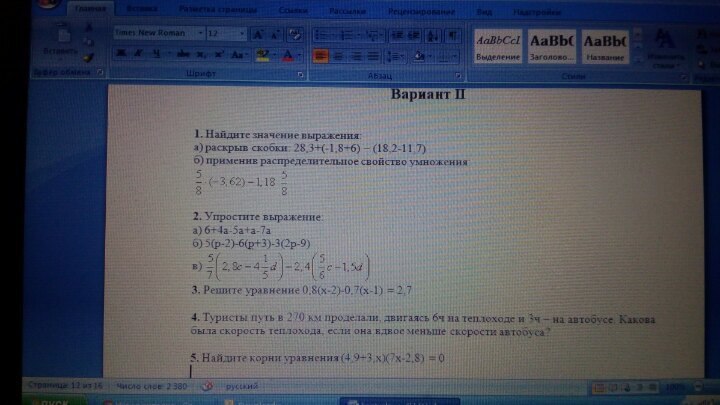Image resolution: width=720 pixels, height=405 pixels.
Task: Select Justify alignment
Action: coord(373,56)
